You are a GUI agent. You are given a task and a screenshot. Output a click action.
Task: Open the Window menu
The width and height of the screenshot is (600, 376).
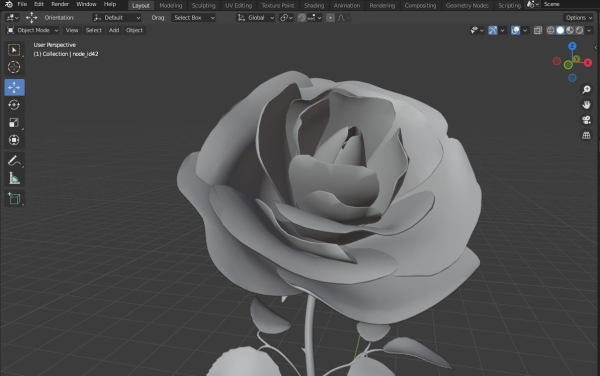86,4
